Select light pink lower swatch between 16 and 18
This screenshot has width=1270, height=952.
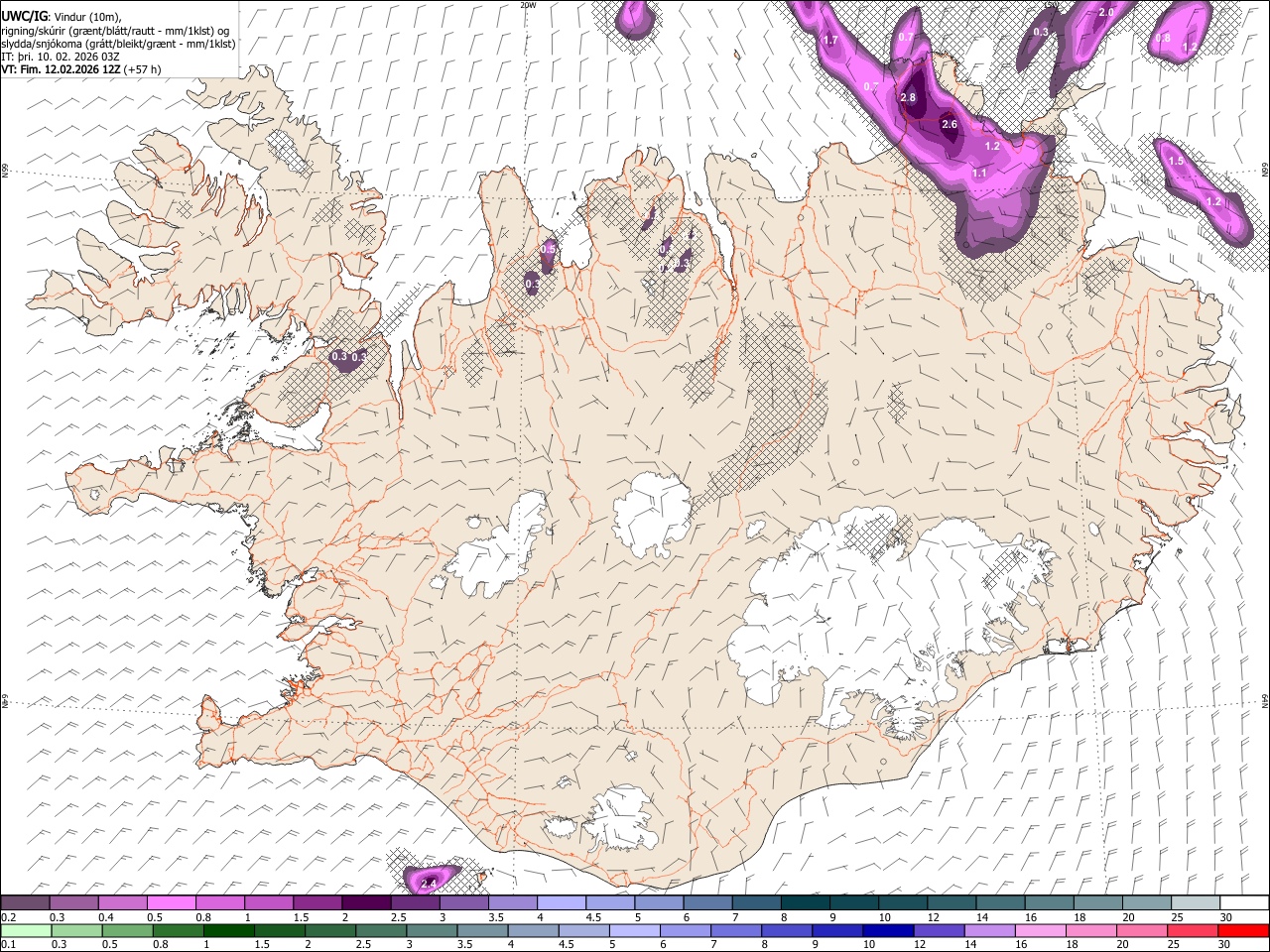(x=1041, y=930)
